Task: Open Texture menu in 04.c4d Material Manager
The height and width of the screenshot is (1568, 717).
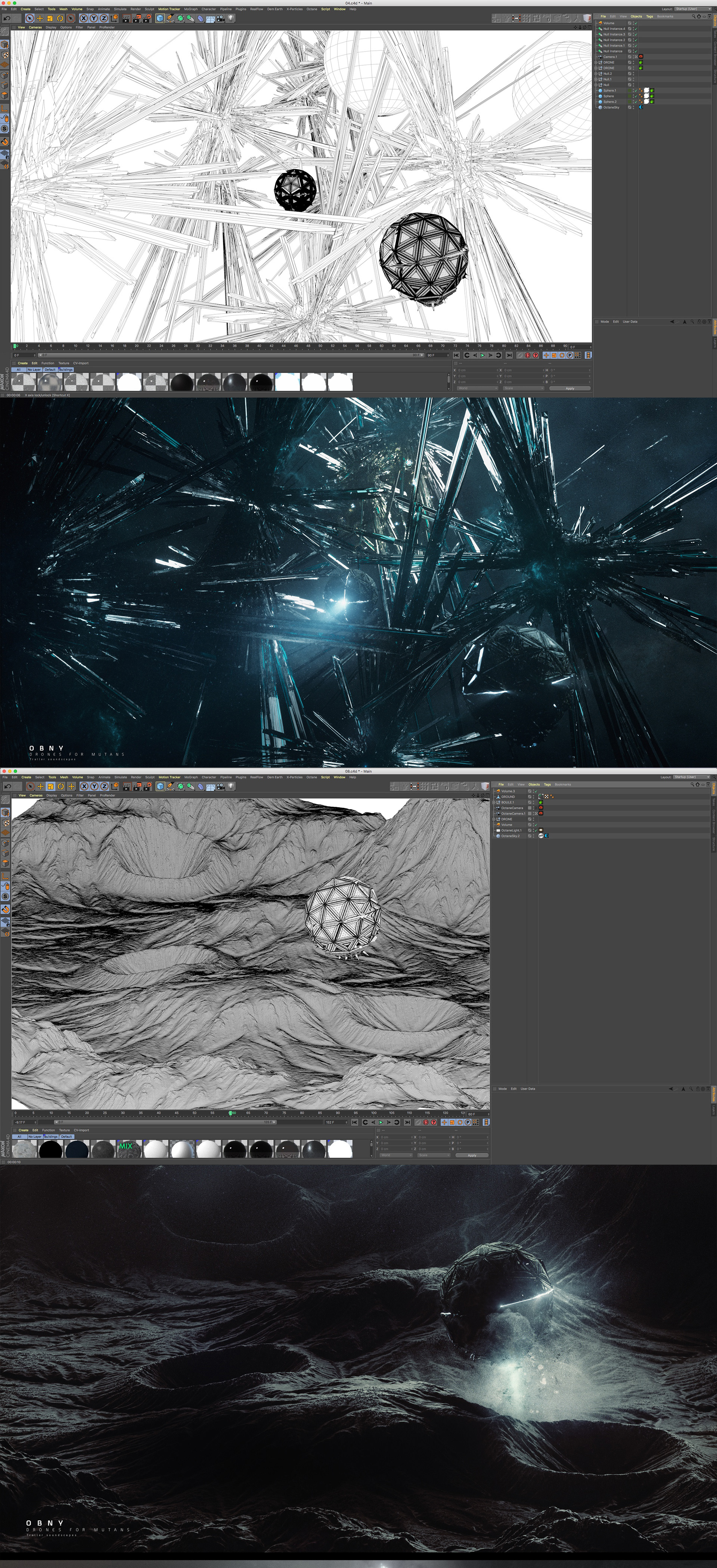Action: (63, 363)
